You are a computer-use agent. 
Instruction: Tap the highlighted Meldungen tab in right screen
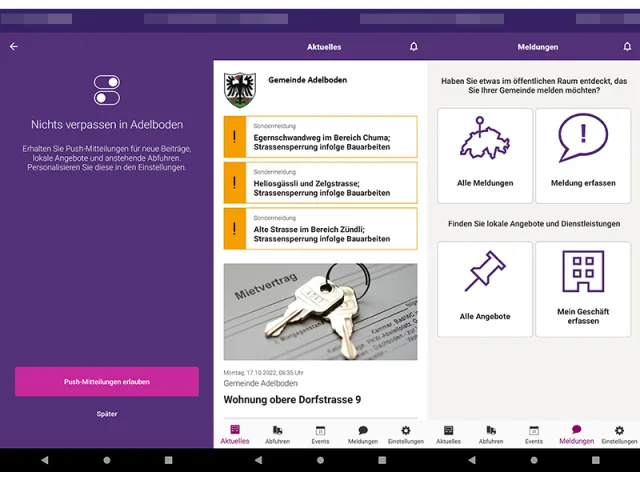[577, 434]
